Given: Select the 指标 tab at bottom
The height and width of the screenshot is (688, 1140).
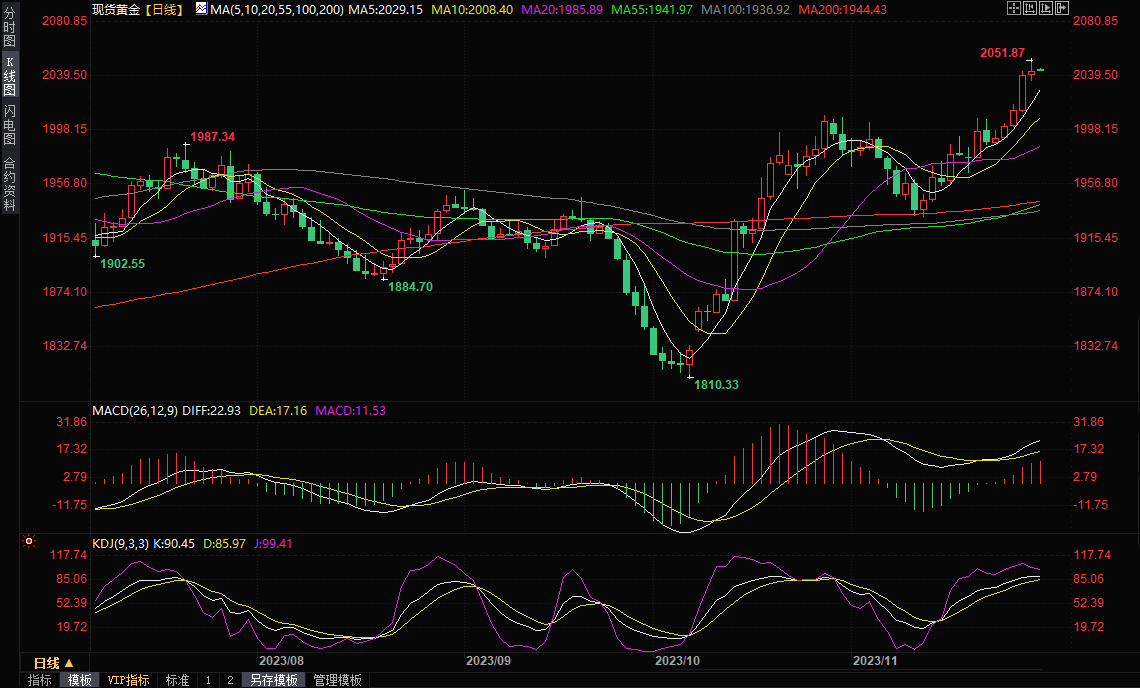Looking at the screenshot, I should (40, 680).
